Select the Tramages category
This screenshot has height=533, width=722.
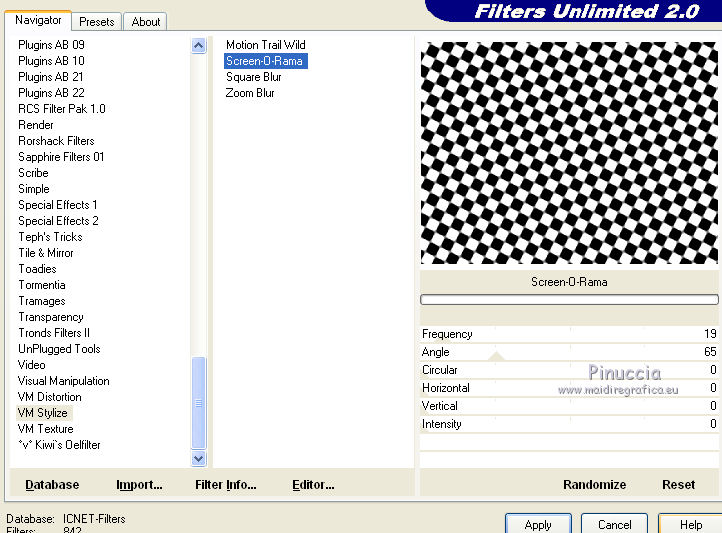42,301
